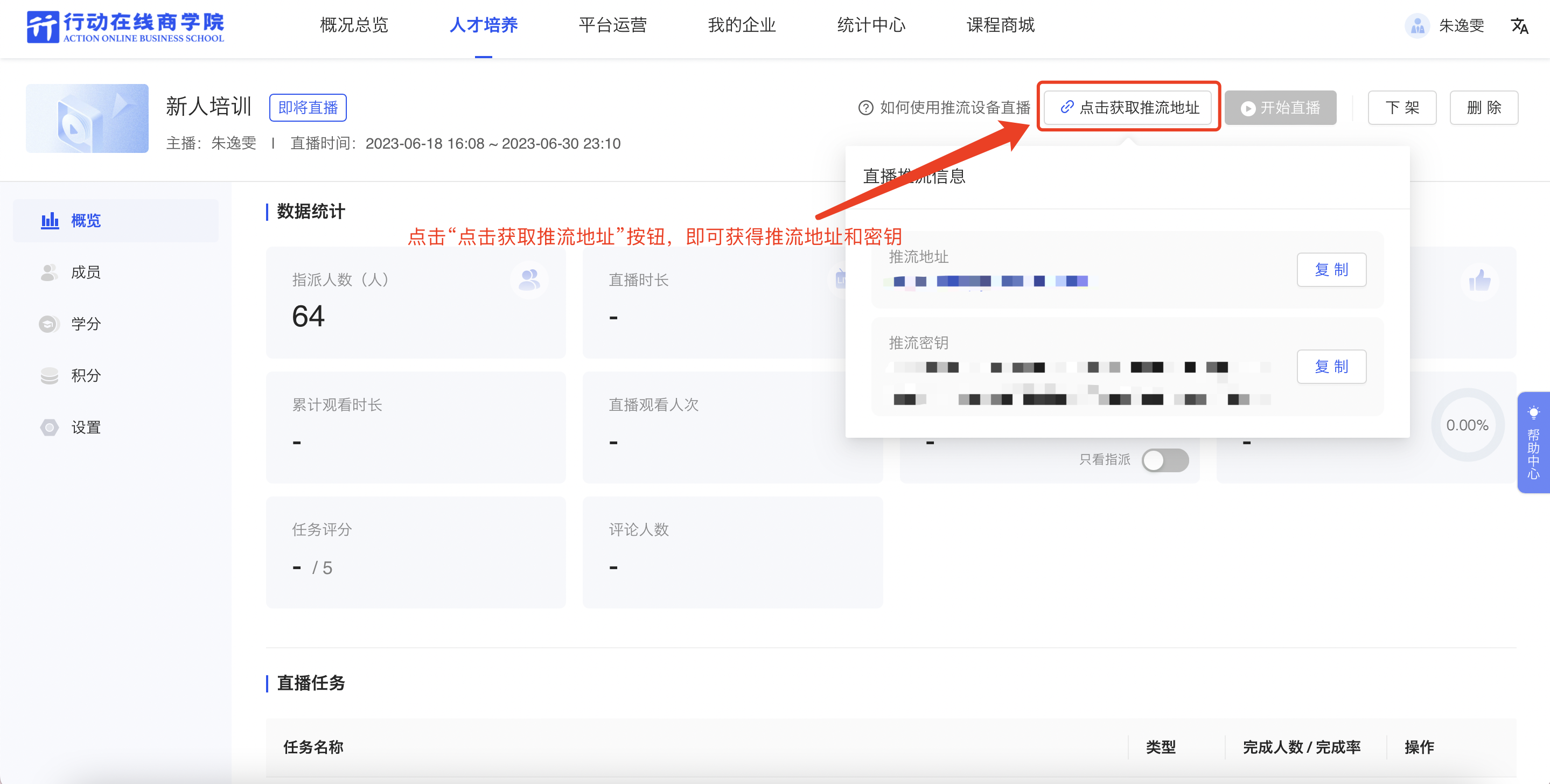Select the 概览 overview sidebar item

coord(86,221)
